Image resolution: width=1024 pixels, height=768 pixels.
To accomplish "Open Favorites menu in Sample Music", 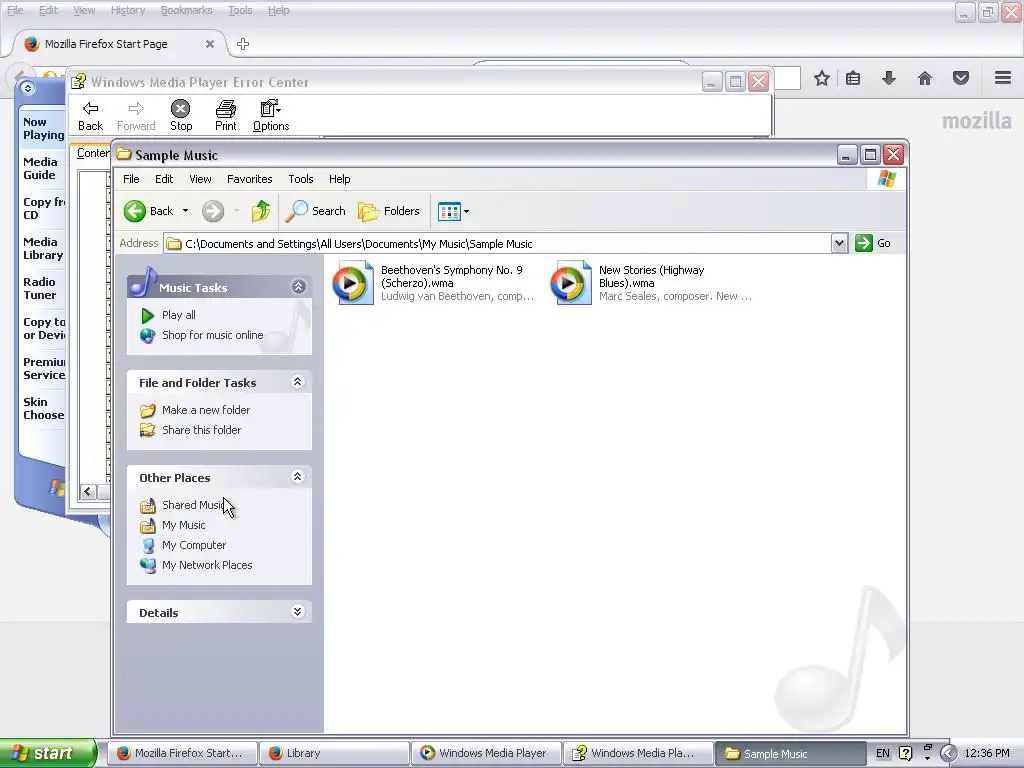I will [x=249, y=179].
